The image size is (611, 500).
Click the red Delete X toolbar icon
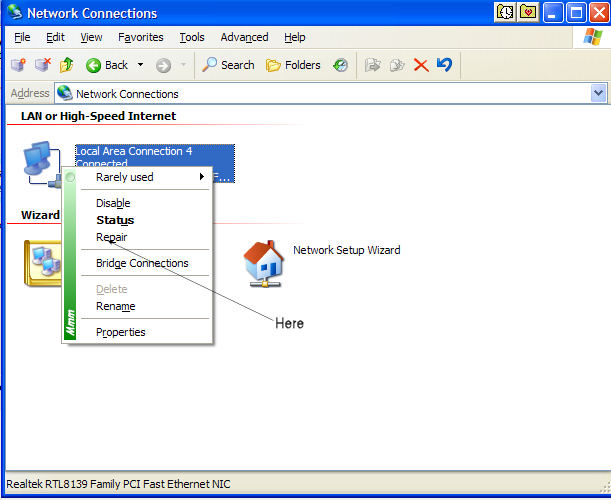point(421,65)
